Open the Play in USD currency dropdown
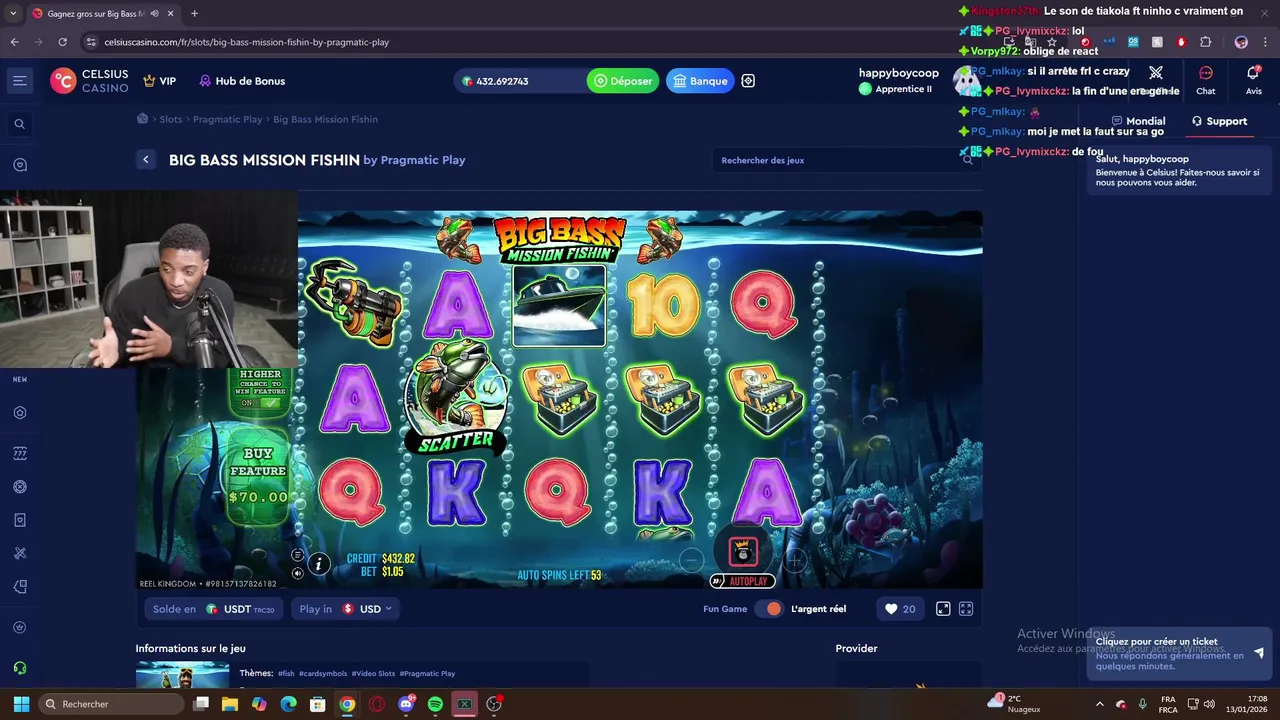This screenshot has height=720, width=1280. (x=345, y=609)
